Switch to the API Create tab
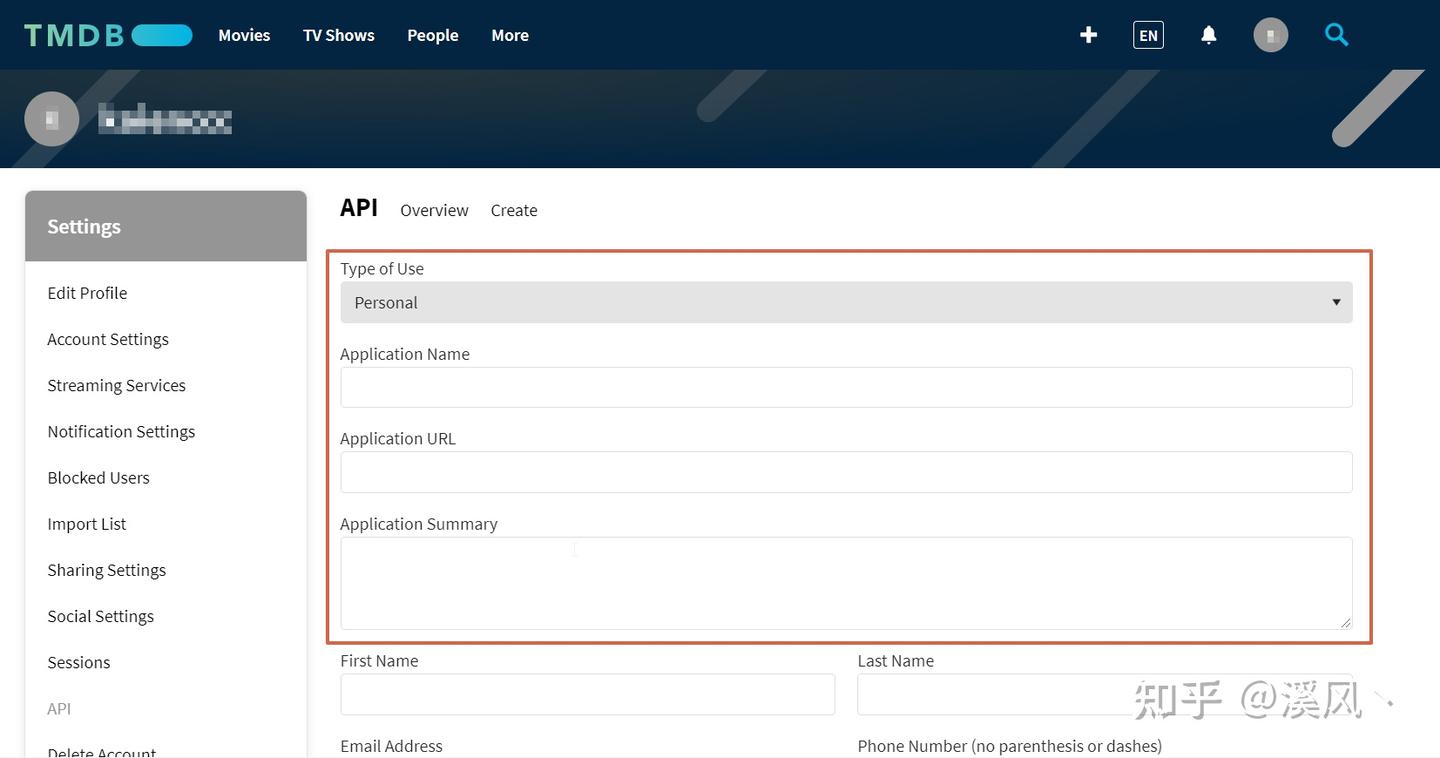 click(514, 210)
